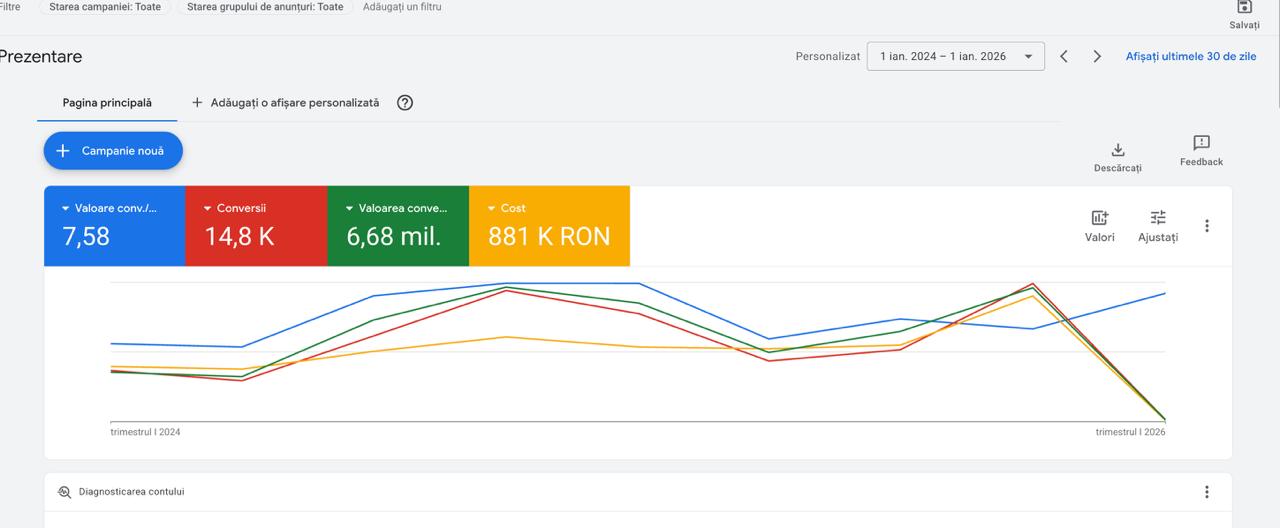Open the red Conversii metric dropdown
Image resolution: width=1280 pixels, height=528 pixels.
(x=207, y=208)
